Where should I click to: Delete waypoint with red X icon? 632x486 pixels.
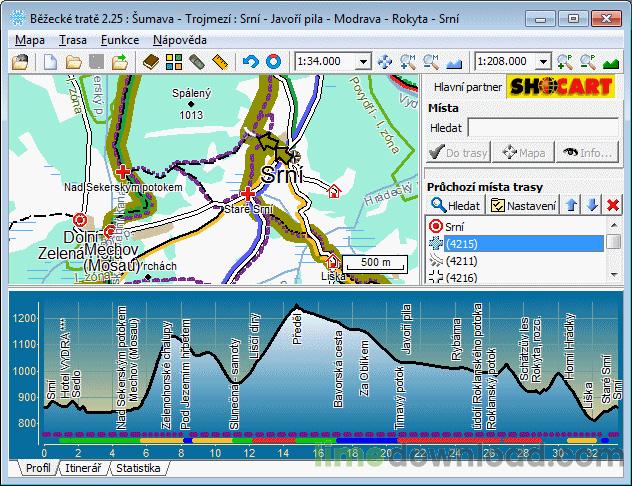click(x=613, y=205)
